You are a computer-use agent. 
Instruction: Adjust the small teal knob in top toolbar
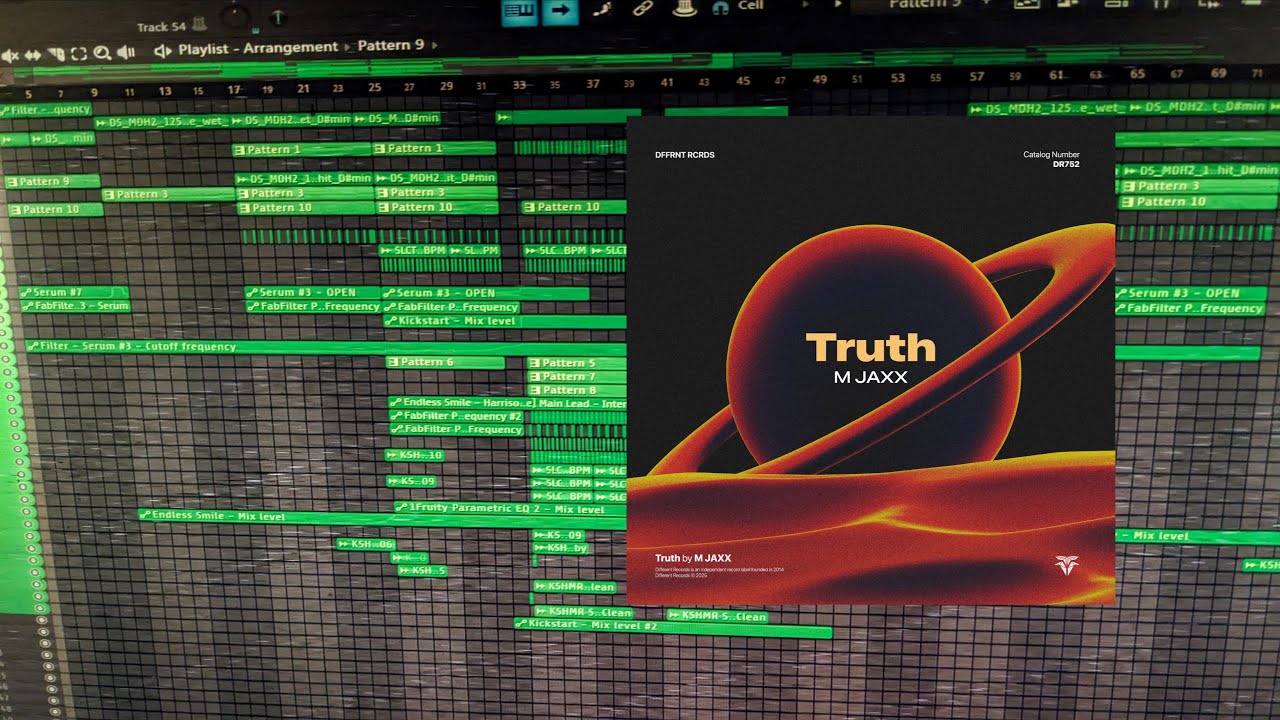coord(277,17)
